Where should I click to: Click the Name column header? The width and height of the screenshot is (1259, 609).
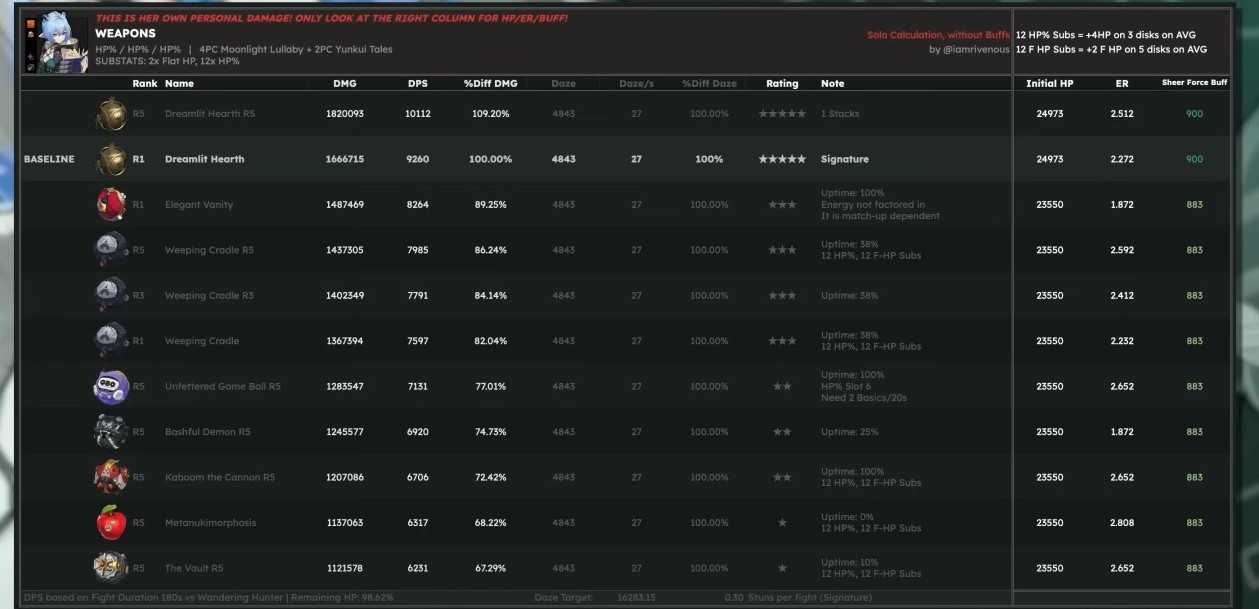[x=179, y=84]
